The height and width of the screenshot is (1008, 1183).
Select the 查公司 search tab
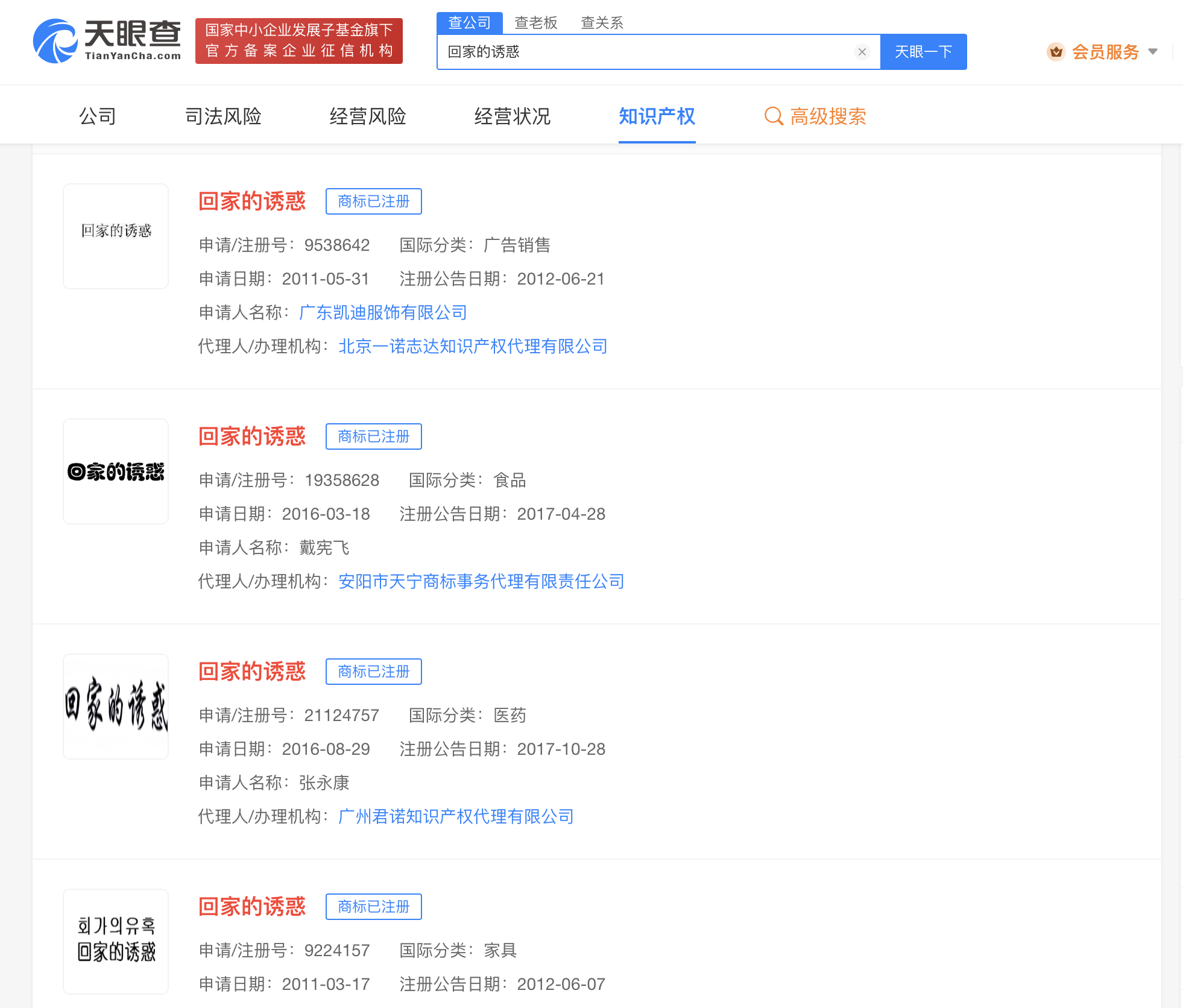tap(469, 23)
